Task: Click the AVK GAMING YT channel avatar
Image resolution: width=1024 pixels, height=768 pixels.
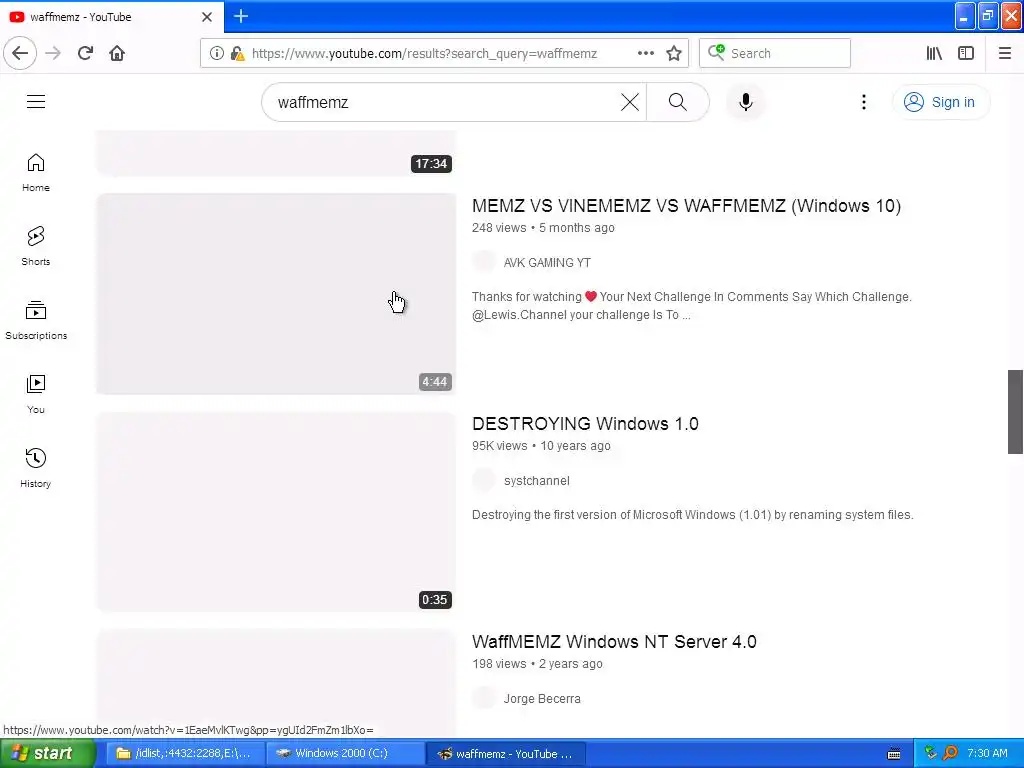Action: 484,262
